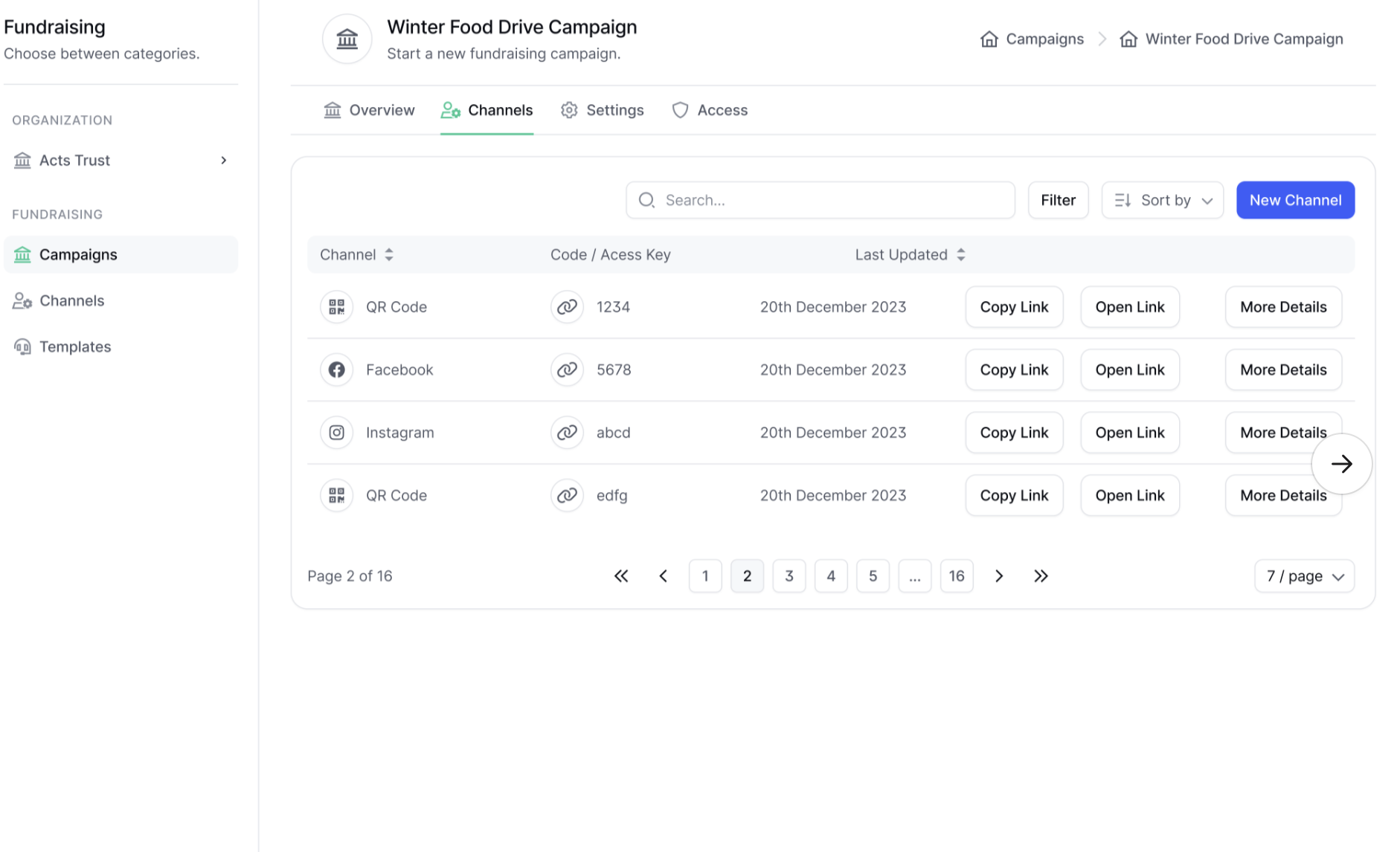
Task: Toggle sorting on the Channel column
Action: pyautogui.click(x=389, y=254)
